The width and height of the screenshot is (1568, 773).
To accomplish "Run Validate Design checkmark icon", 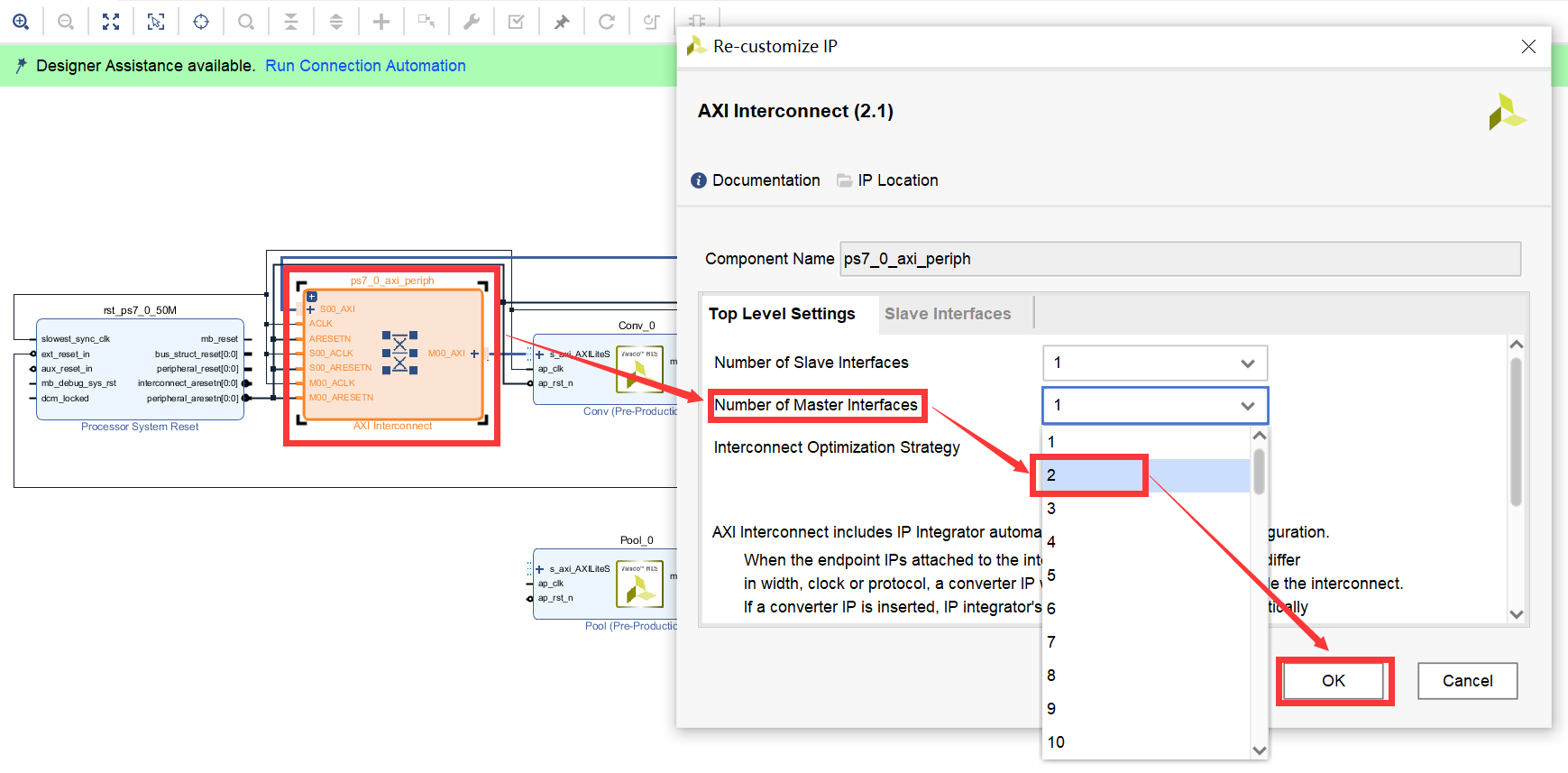I will (517, 22).
